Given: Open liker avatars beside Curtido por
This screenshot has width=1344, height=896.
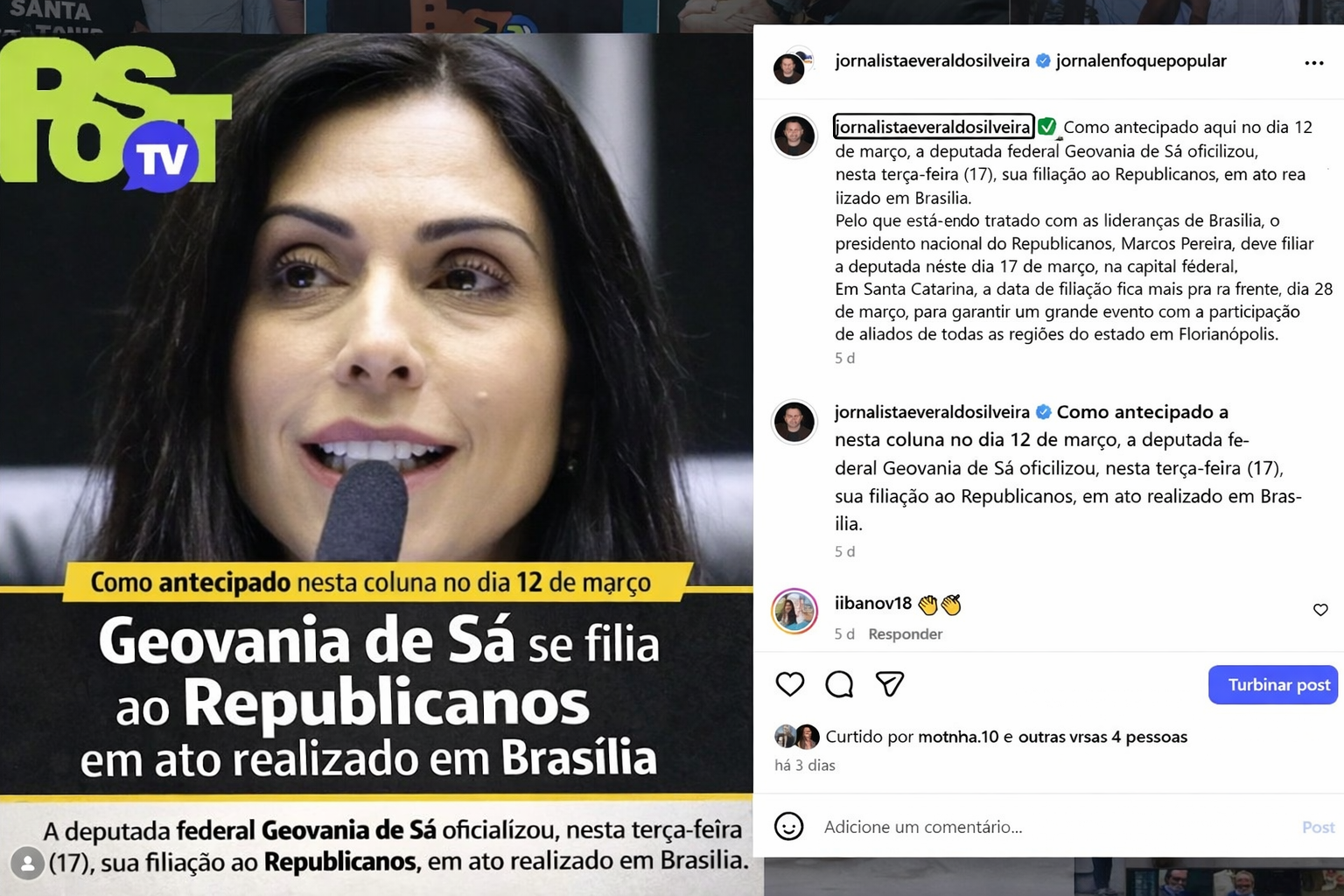Looking at the screenshot, I should click(796, 737).
